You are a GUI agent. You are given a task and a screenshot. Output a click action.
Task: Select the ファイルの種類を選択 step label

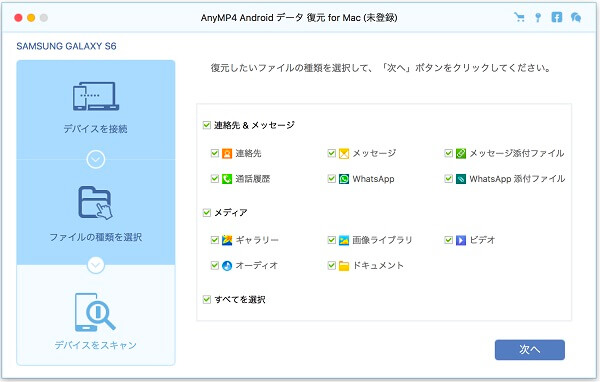[95, 237]
